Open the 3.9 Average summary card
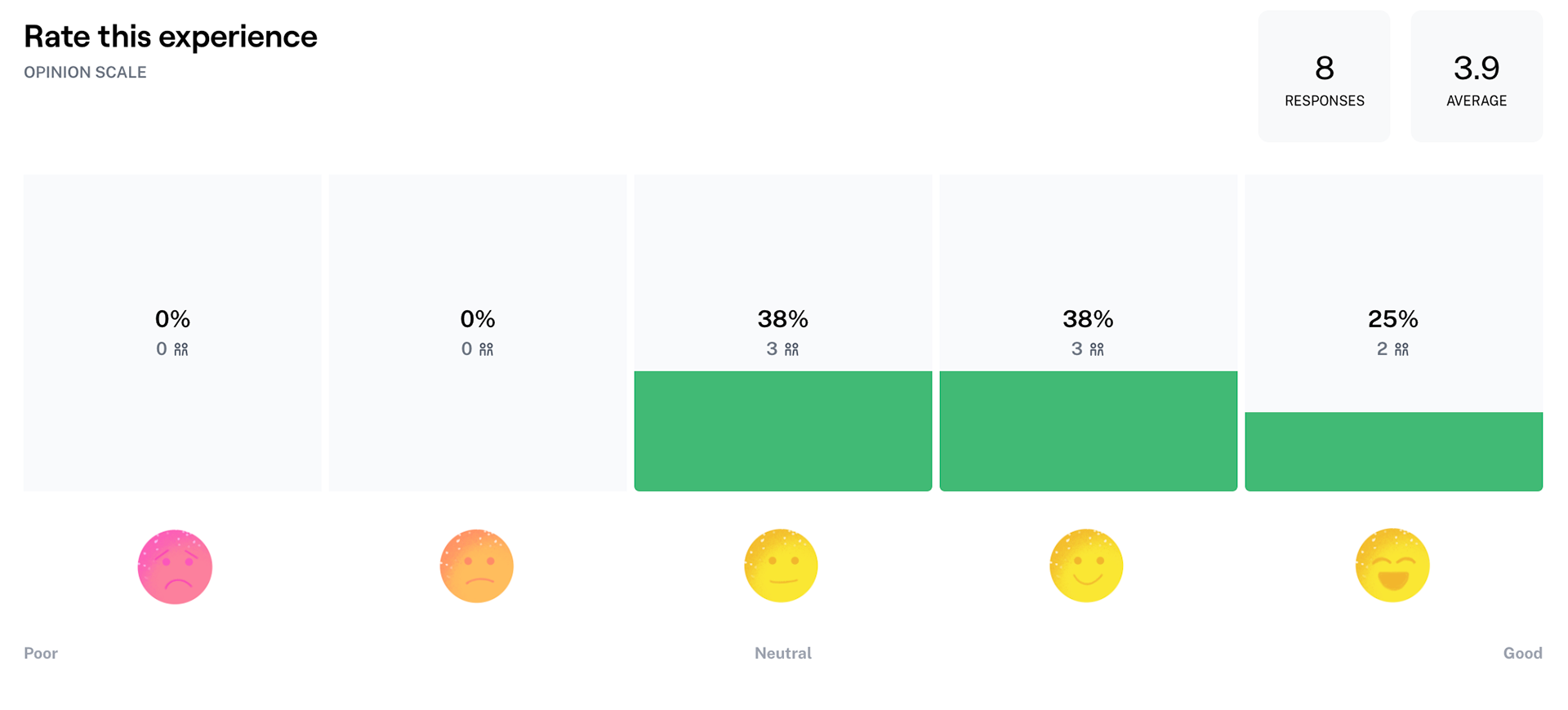This screenshot has width=1568, height=710. click(x=1477, y=77)
